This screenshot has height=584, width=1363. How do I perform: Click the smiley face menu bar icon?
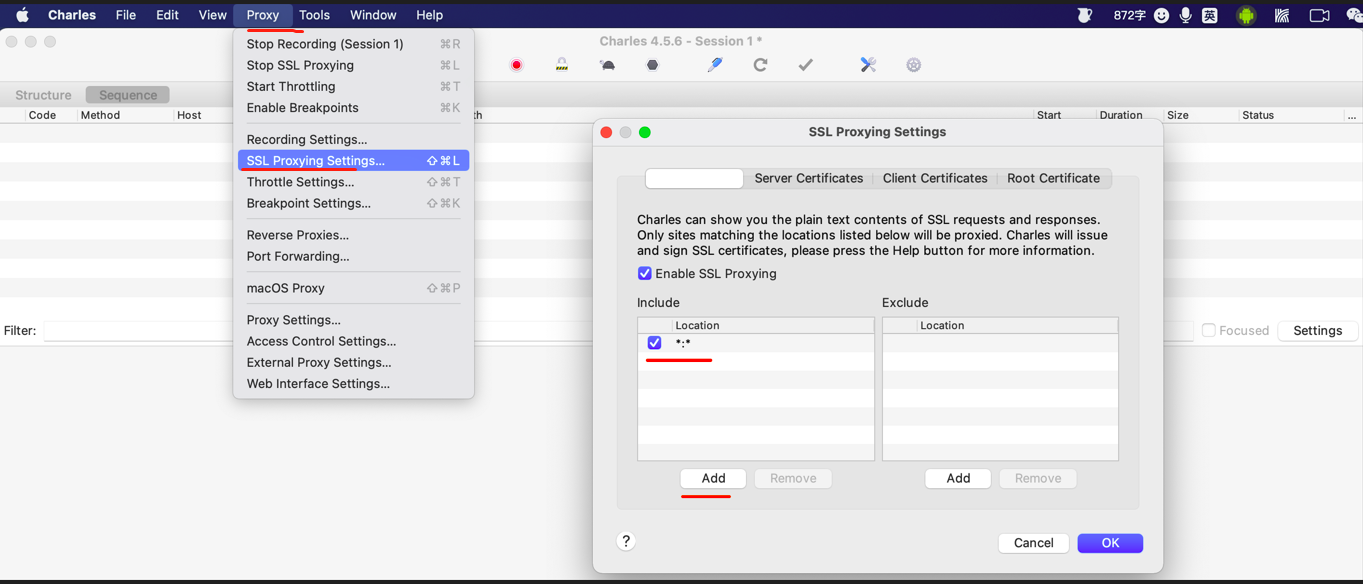point(1161,15)
